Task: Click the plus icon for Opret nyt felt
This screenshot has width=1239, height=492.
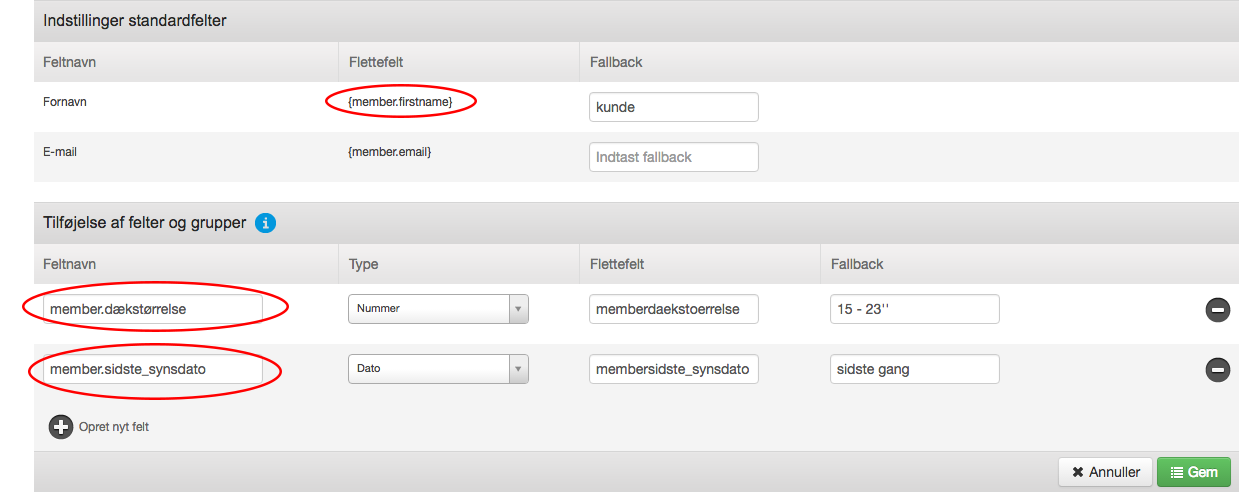Action: tap(61, 426)
